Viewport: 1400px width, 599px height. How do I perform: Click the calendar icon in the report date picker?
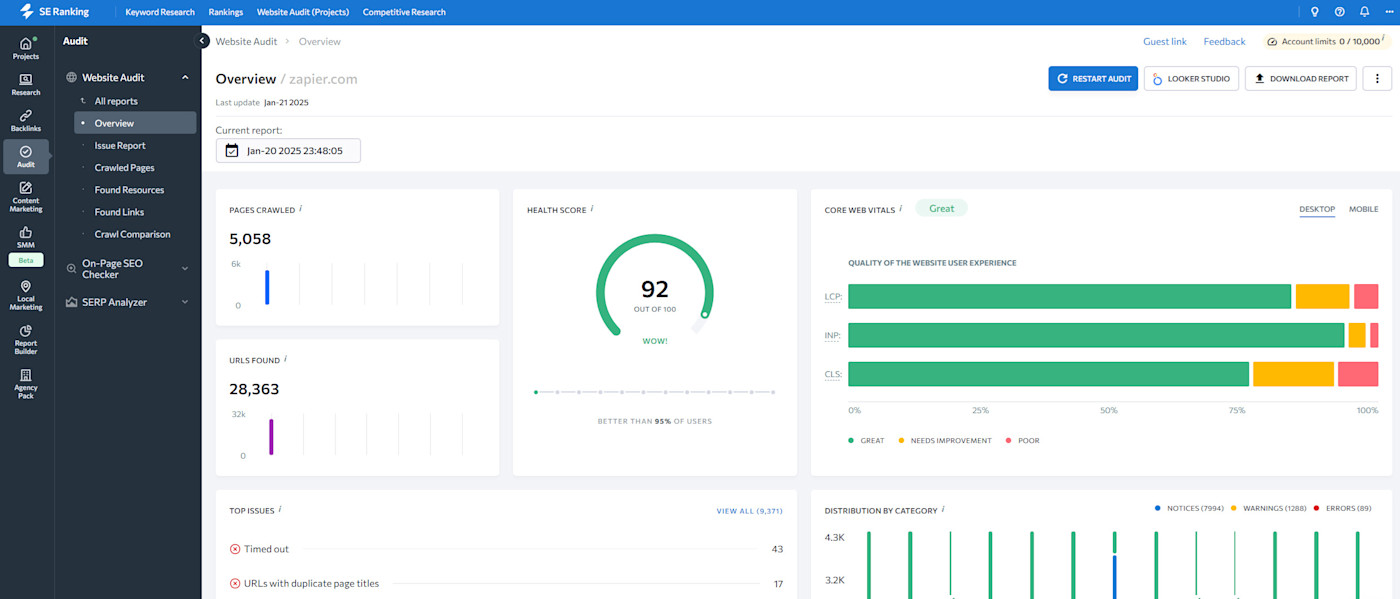(232, 151)
